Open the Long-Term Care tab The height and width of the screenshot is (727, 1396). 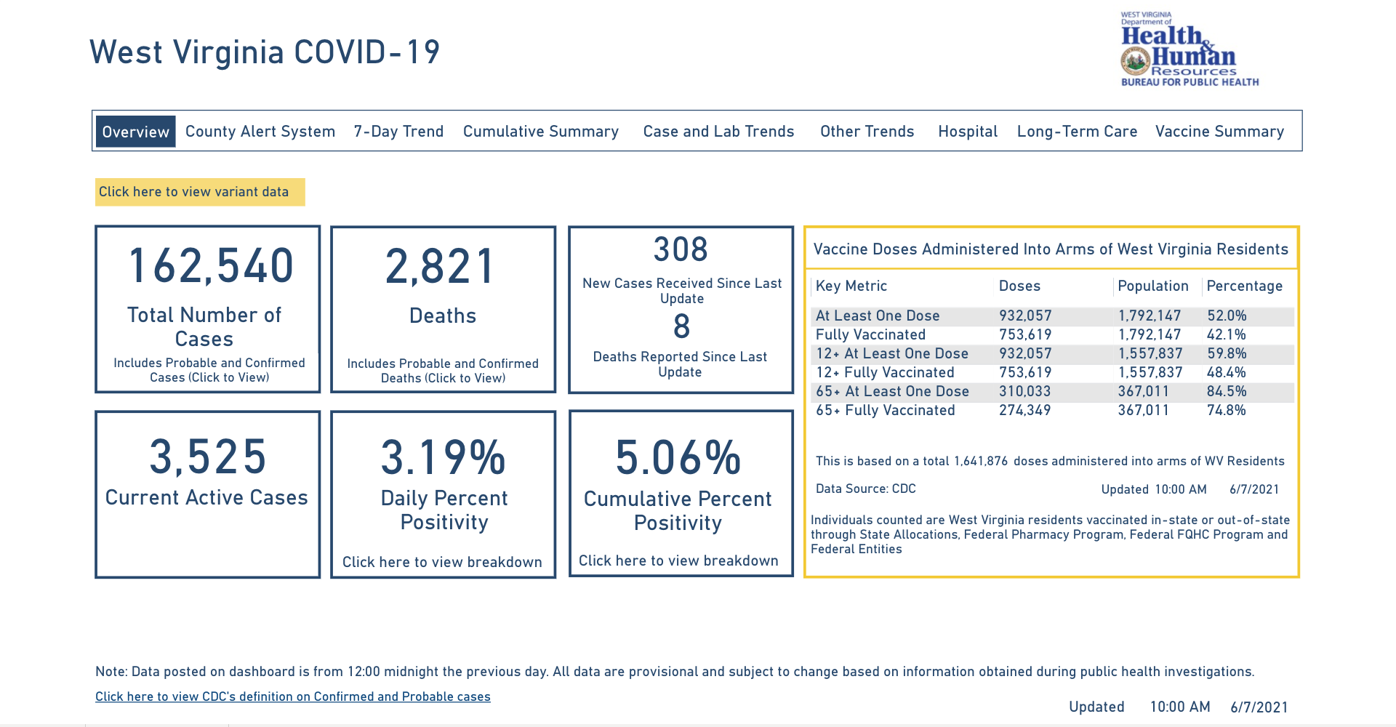pyautogui.click(x=1077, y=132)
